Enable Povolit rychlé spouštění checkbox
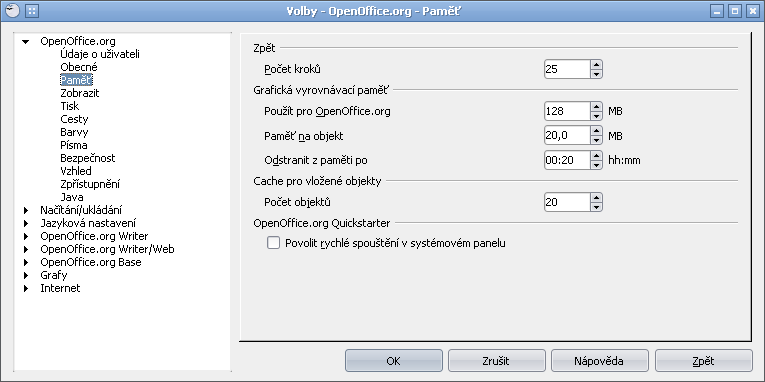The height and width of the screenshot is (382, 765). [273, 243]
